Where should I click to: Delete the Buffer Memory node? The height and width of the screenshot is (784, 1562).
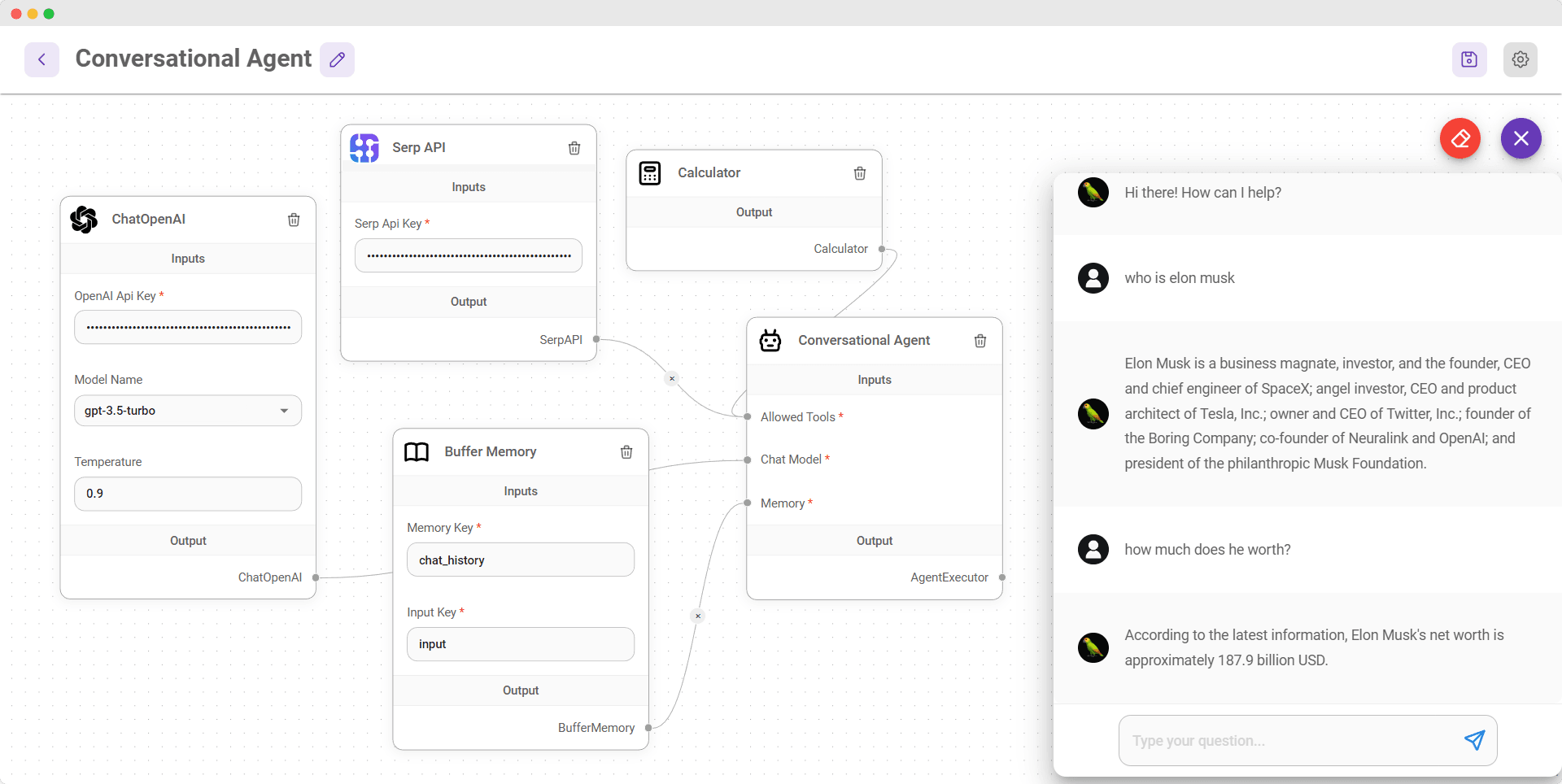click(626, 452)
